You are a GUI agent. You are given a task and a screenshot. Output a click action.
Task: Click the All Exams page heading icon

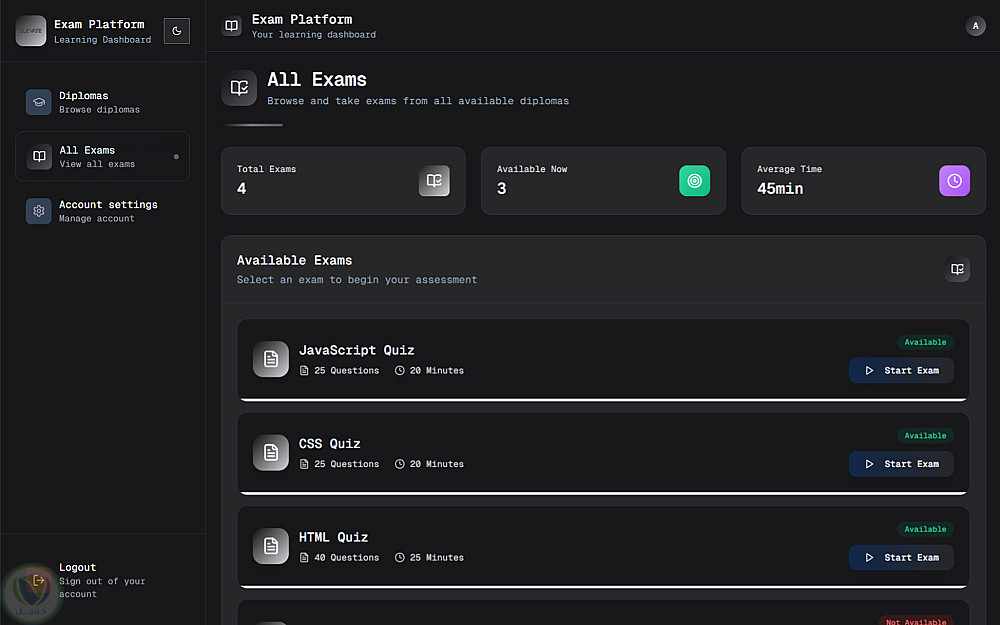click(239, 88)
